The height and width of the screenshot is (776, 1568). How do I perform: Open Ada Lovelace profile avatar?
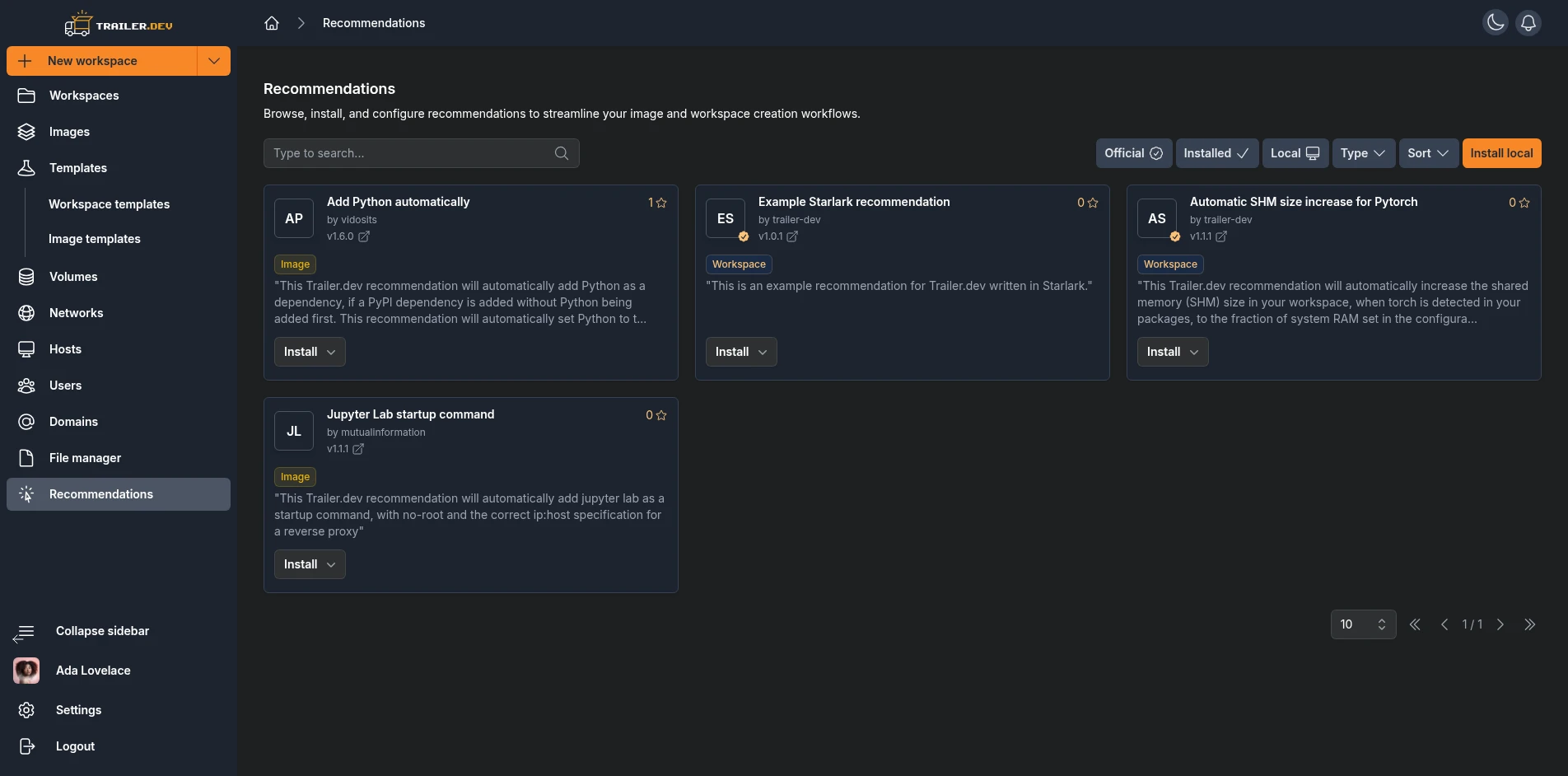(26, 671)
